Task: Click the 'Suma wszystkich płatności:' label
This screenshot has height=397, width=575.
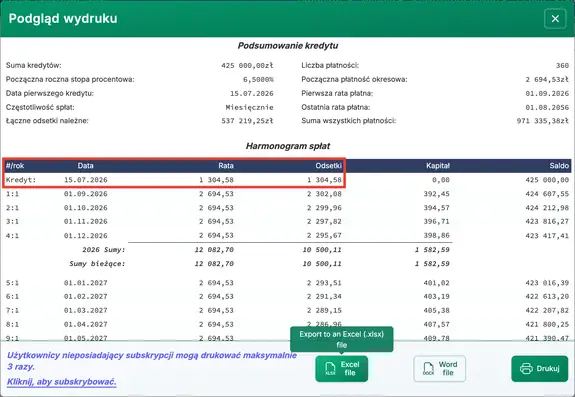Action: [x=349, y=121]
